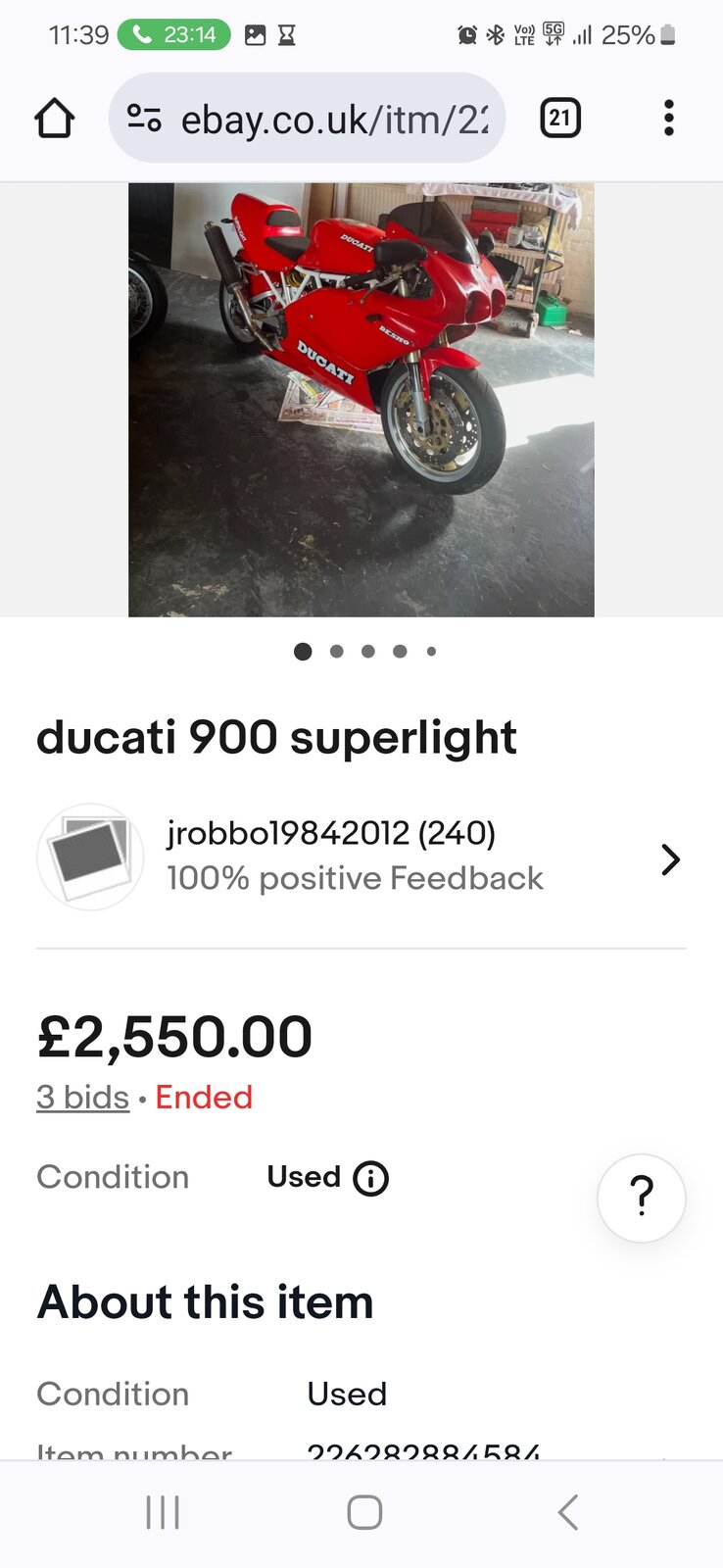Show condition info icon next to Used
723x1568 pixels.
click(370, 1178)
